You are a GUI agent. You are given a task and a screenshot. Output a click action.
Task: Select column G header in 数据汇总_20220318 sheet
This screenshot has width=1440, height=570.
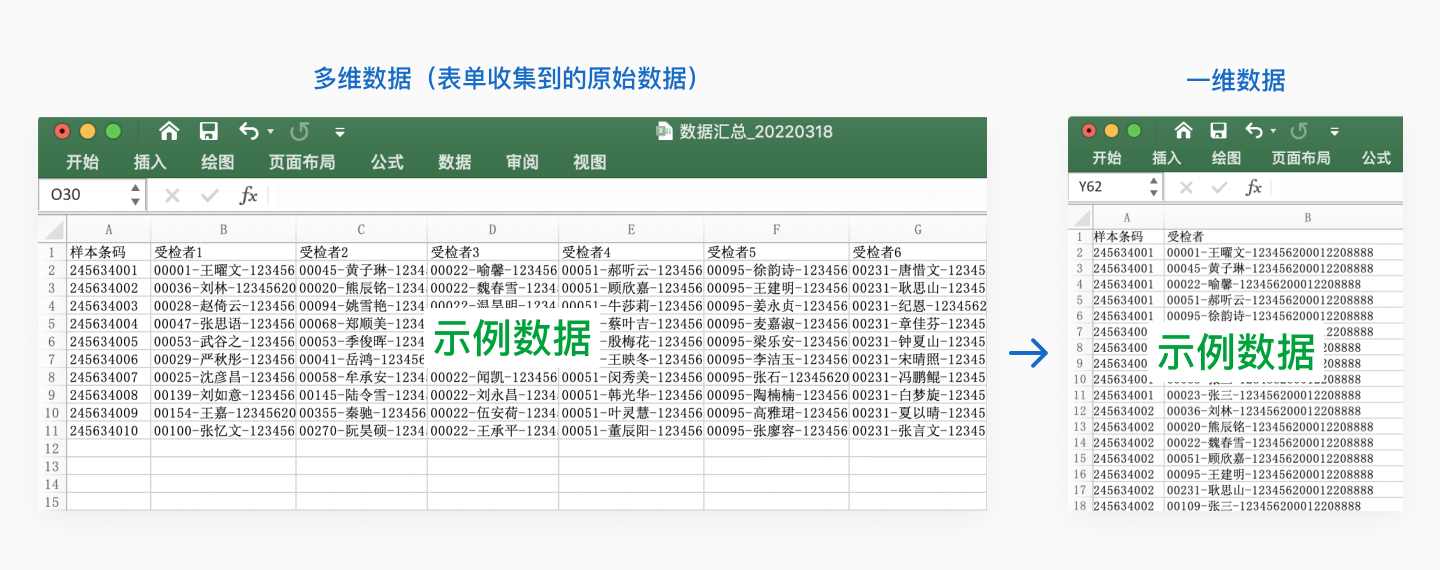coord(917,230)
